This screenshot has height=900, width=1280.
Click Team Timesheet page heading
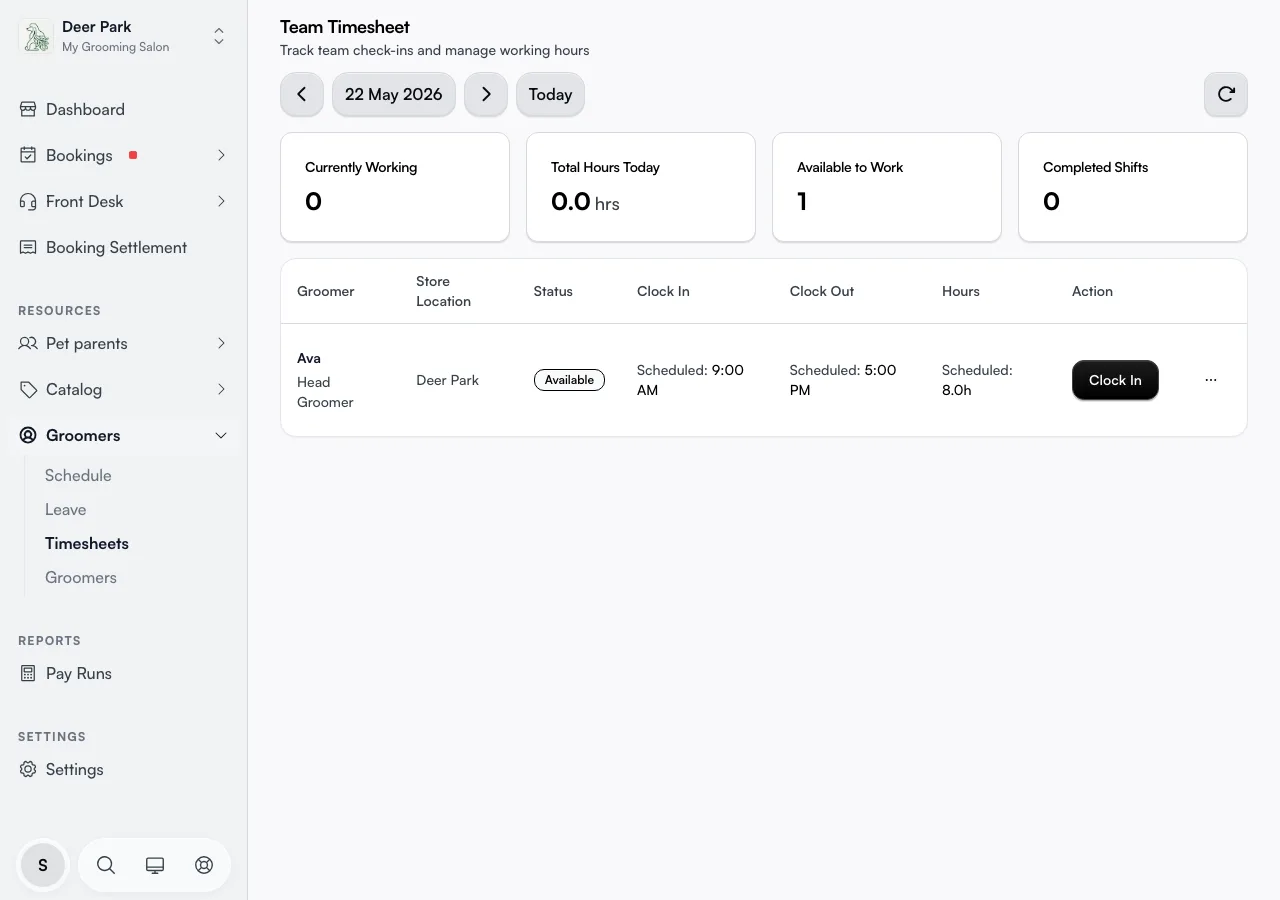pyautogui.click(x=345, y=27)
